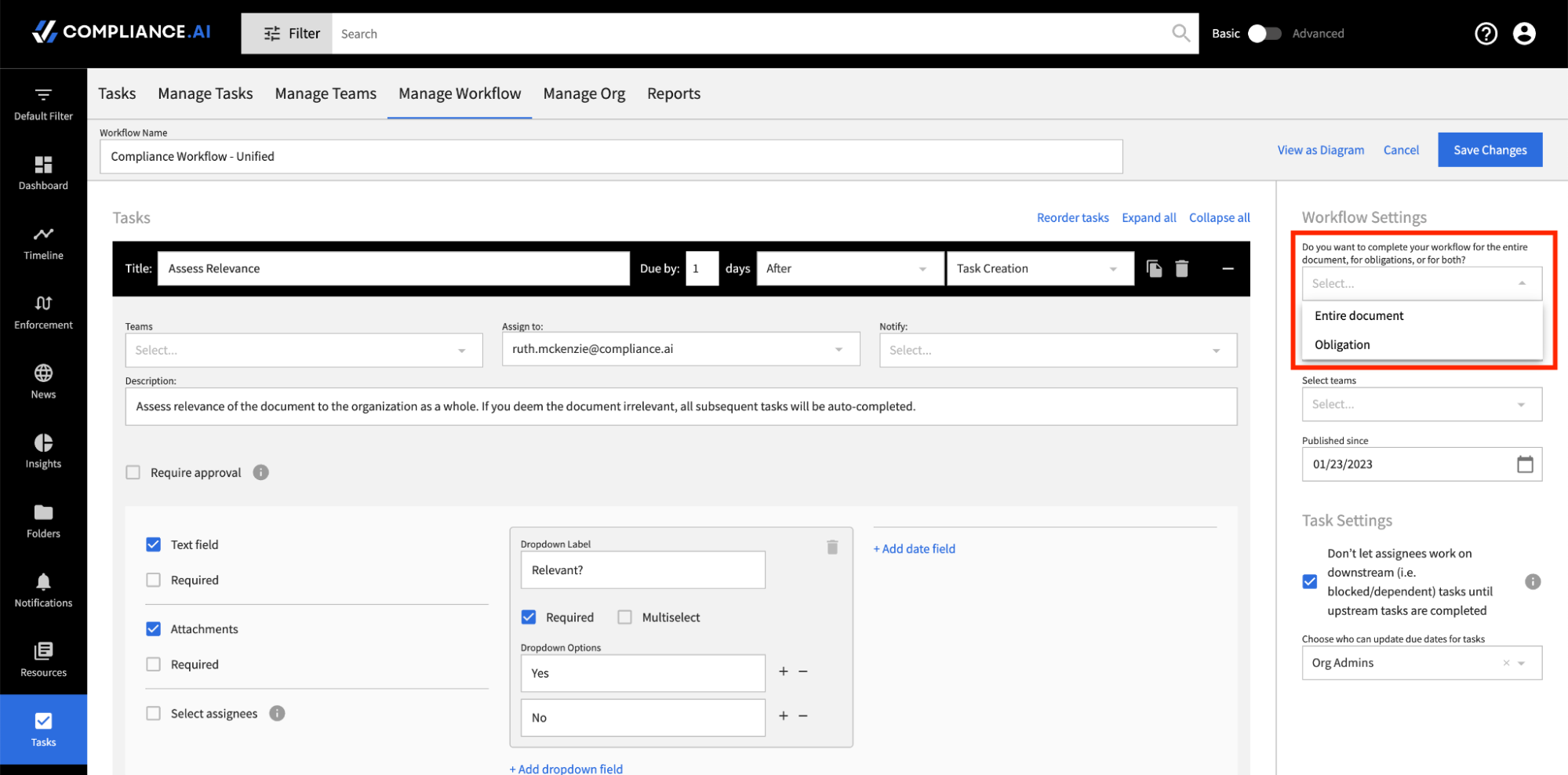The image size is (1568, 775).
Task: Enable the Multiselect checkbox
Action: tap(624, 617)
